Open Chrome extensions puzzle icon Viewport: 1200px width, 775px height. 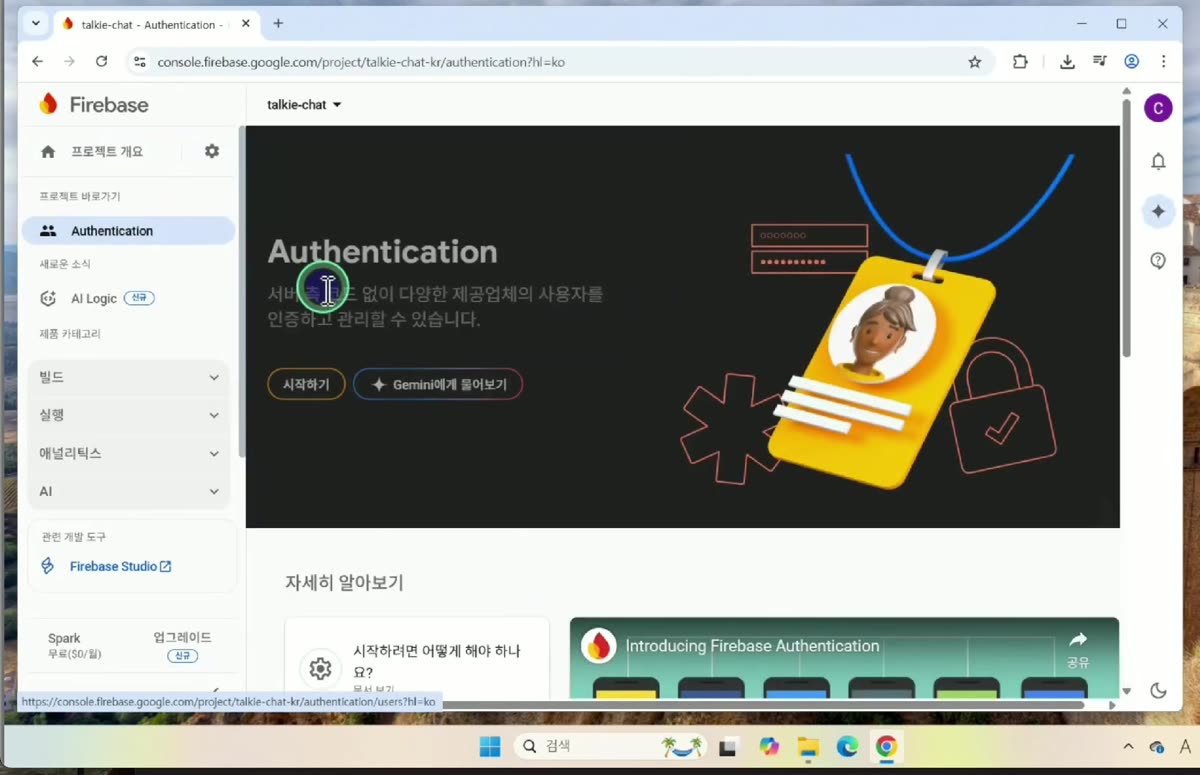(x=1020, y=62)
